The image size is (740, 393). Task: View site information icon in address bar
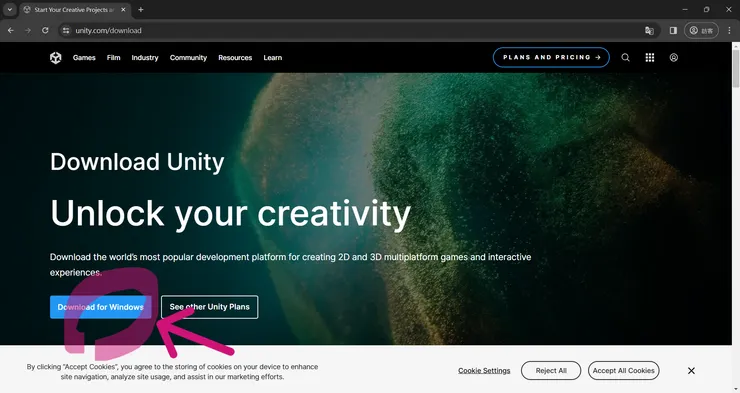pyautogui.click(x=66, y=30)
